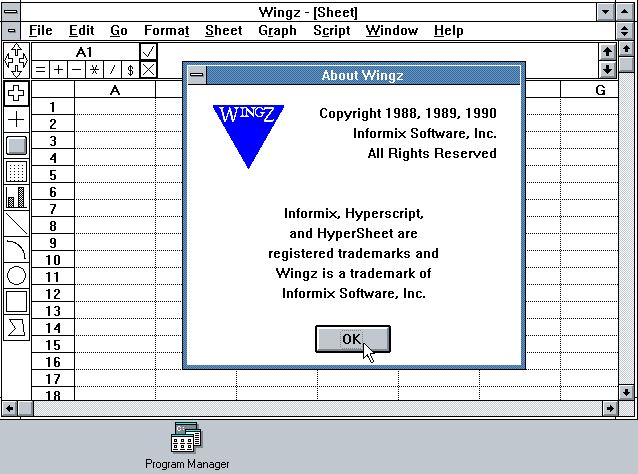Select the diagonal line drawing tool
The height and width of the screenshot is (474, 638).
point(16,223)
